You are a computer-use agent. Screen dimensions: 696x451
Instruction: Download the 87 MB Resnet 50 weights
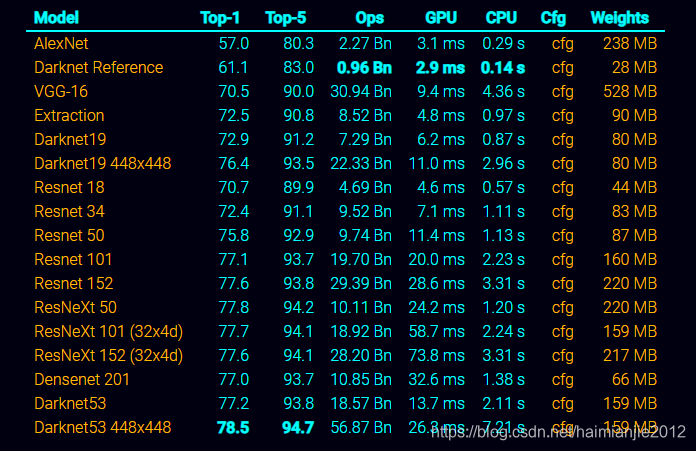(634, 235)
